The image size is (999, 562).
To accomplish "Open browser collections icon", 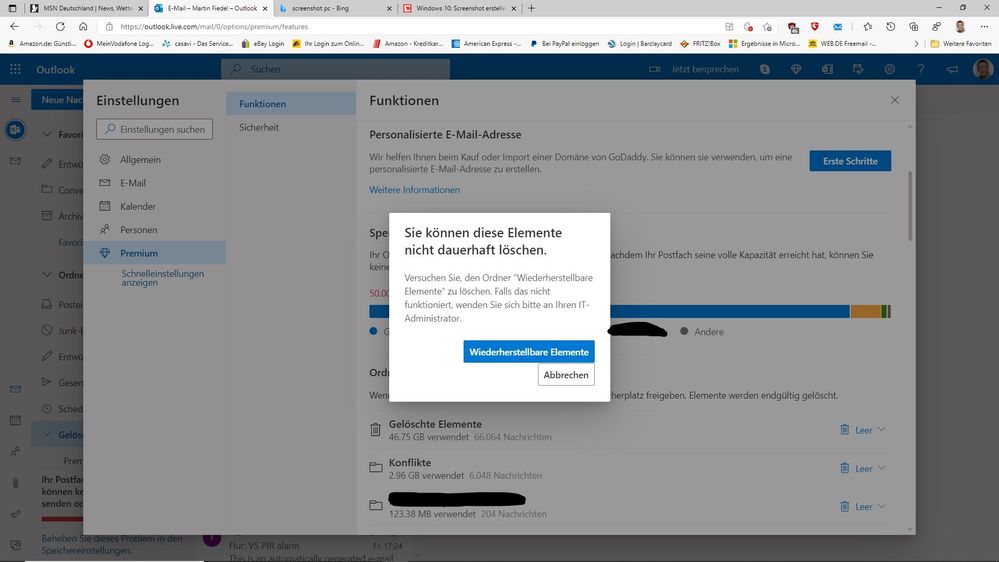I will [913, 26].
